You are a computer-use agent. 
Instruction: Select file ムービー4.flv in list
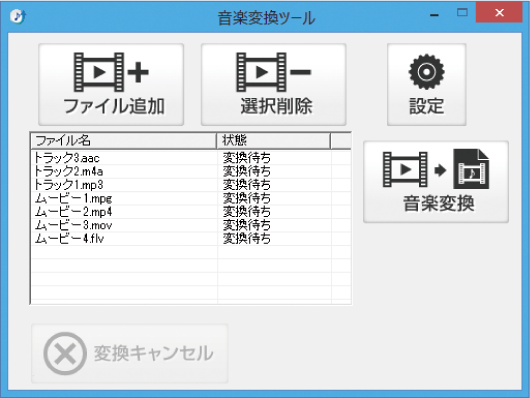pos(69,239)
